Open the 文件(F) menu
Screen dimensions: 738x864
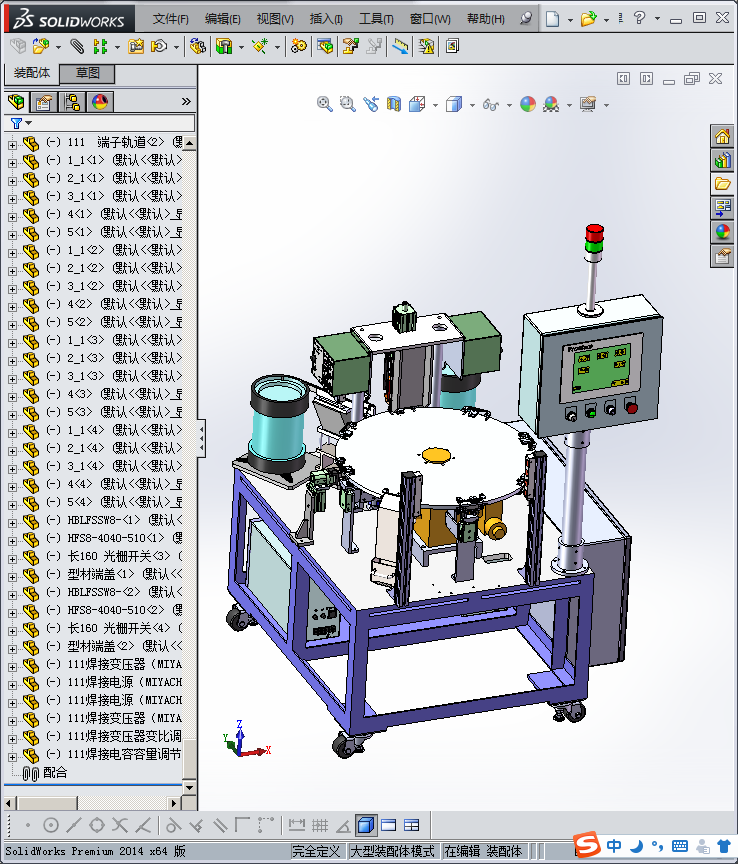[x=170, y=19]
